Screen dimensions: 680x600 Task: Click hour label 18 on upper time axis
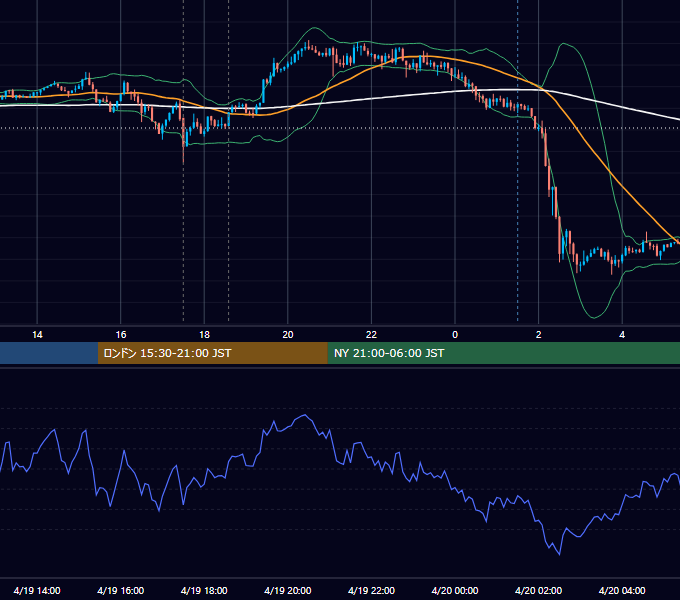[x=204, y=335]
